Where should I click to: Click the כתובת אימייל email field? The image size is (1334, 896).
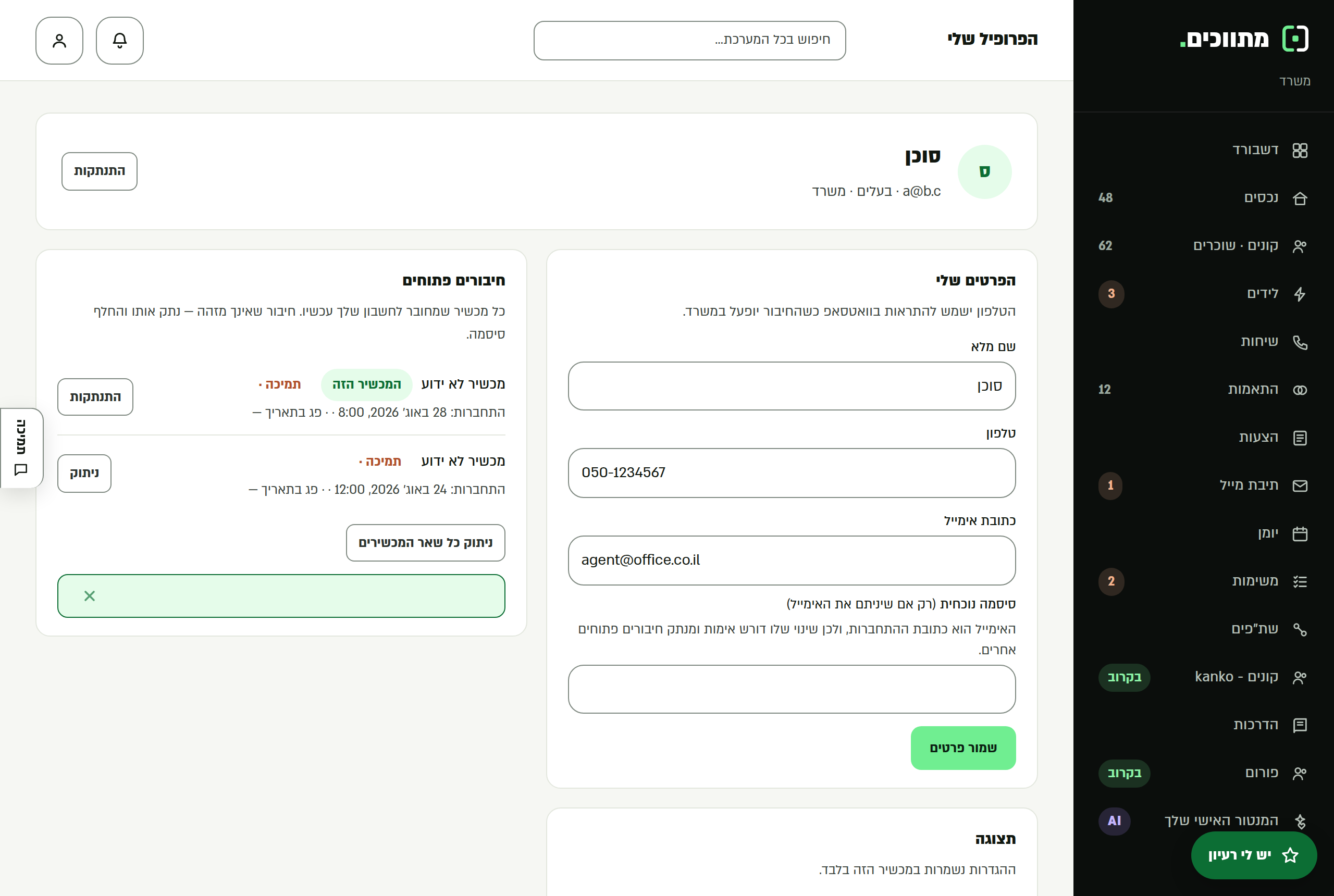pyautogui.click(x=792, y=560)
